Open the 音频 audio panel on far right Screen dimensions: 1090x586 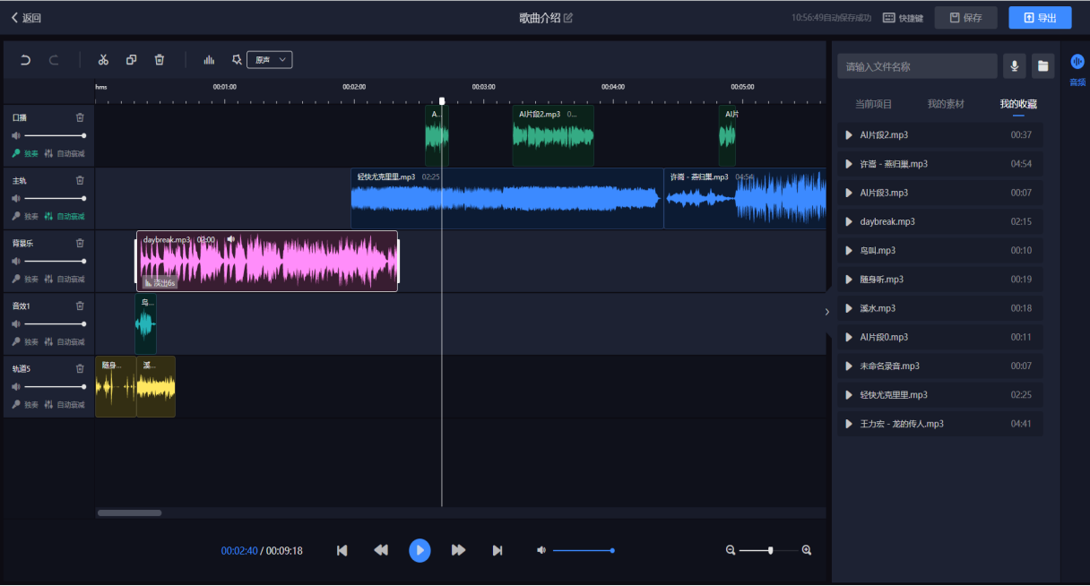point(1077,65)
